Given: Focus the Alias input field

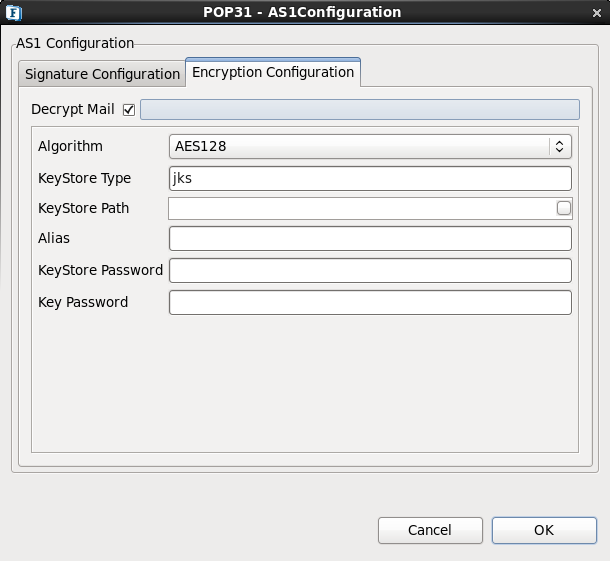Looking at the screenshot, I should [370, 238].
